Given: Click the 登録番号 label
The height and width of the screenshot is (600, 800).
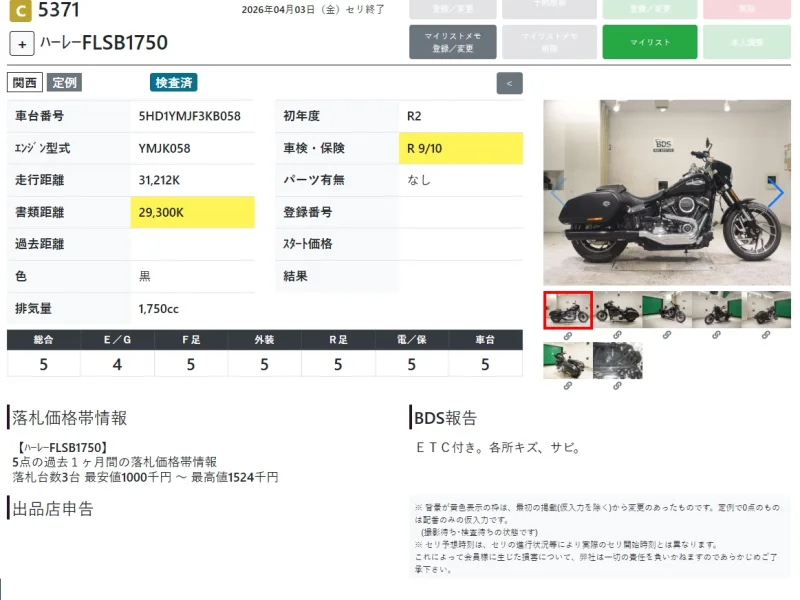Looking at the screenshot, I should coord(308,212).
